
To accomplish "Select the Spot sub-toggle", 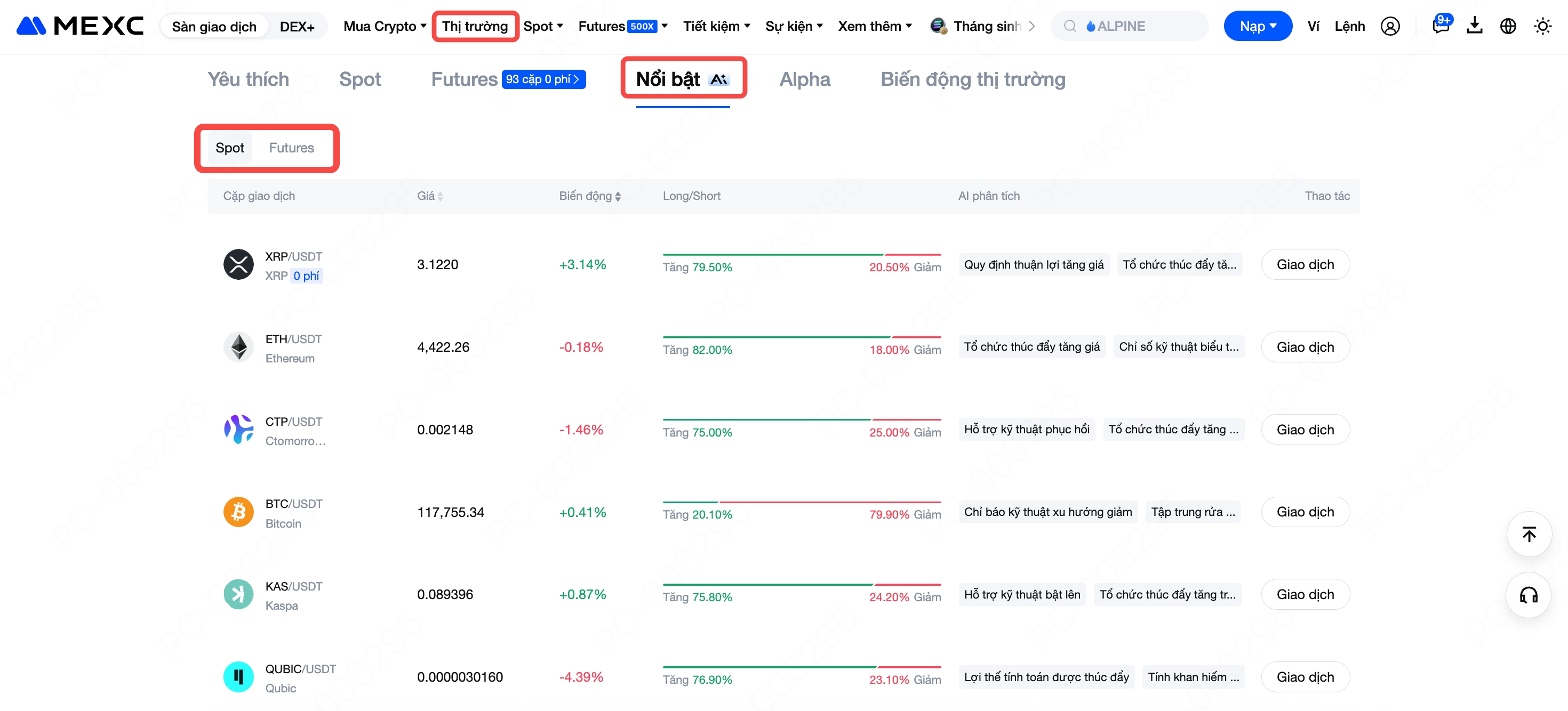I will point(229,148).
